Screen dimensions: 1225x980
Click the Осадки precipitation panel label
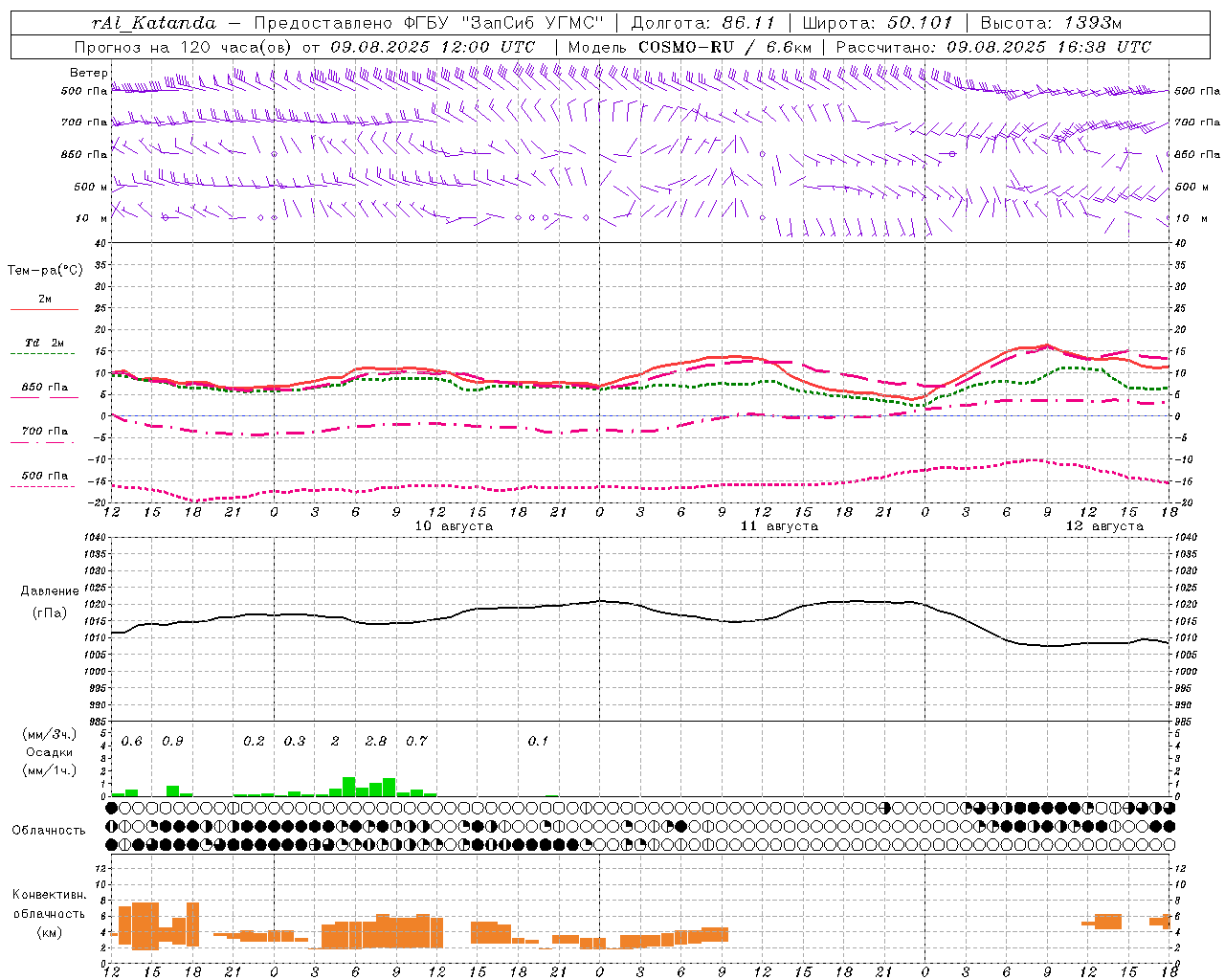[x=50, y=752]
